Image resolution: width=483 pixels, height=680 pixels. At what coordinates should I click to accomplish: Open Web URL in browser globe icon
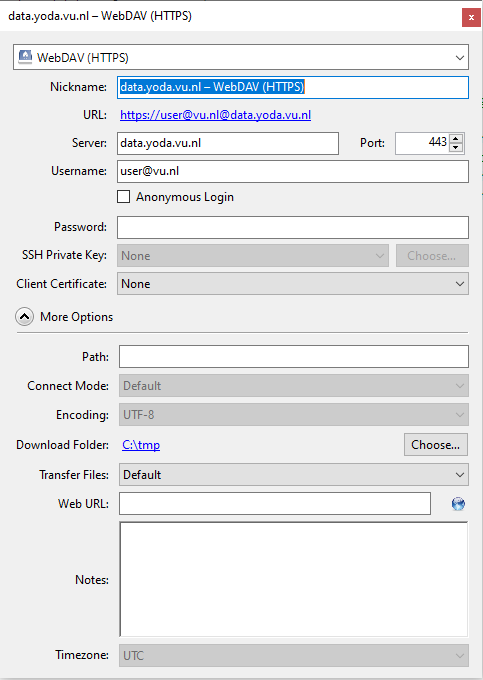click(x=458, y=504)
